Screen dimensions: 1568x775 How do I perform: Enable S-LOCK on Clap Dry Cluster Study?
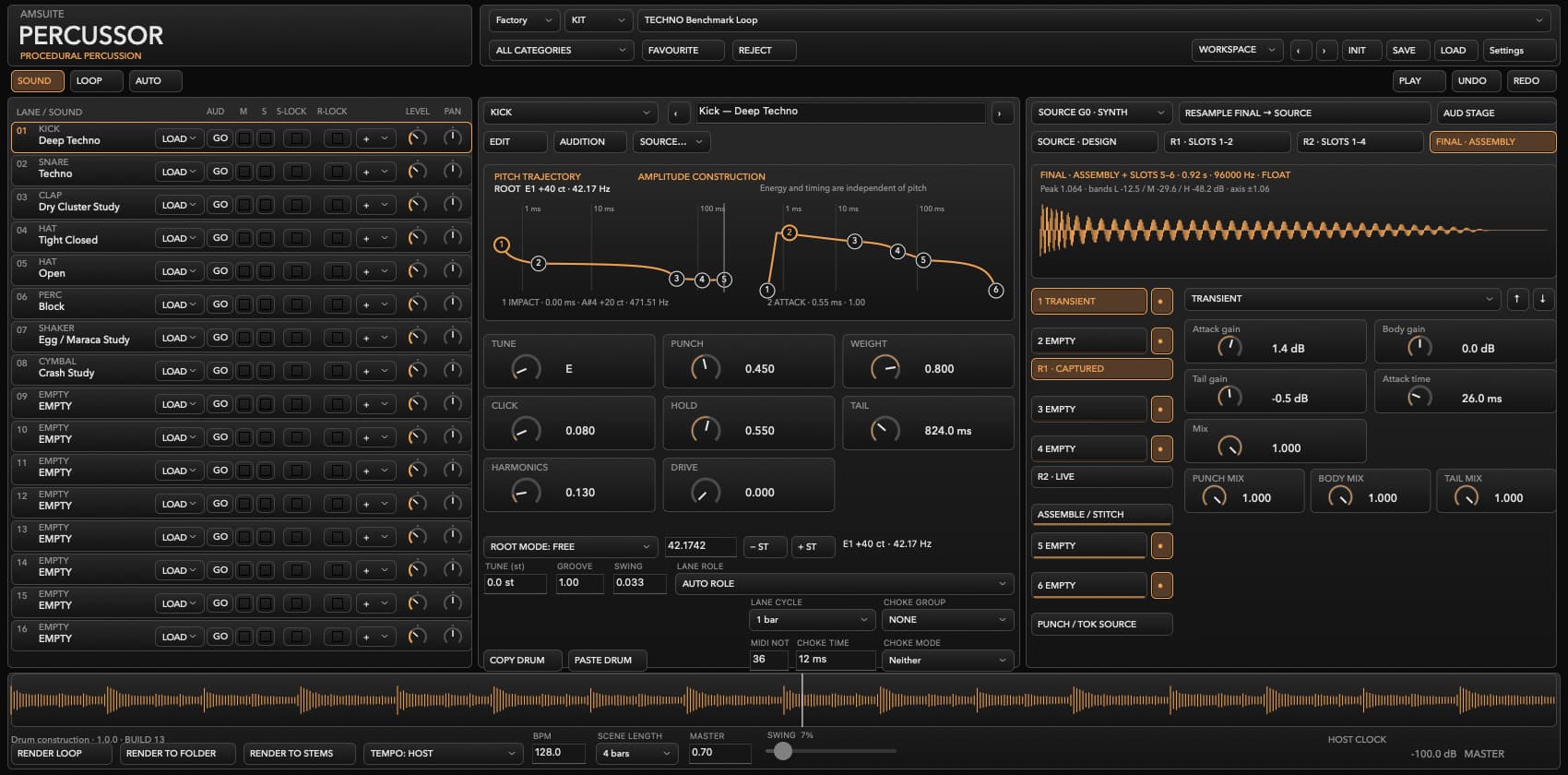296,205
